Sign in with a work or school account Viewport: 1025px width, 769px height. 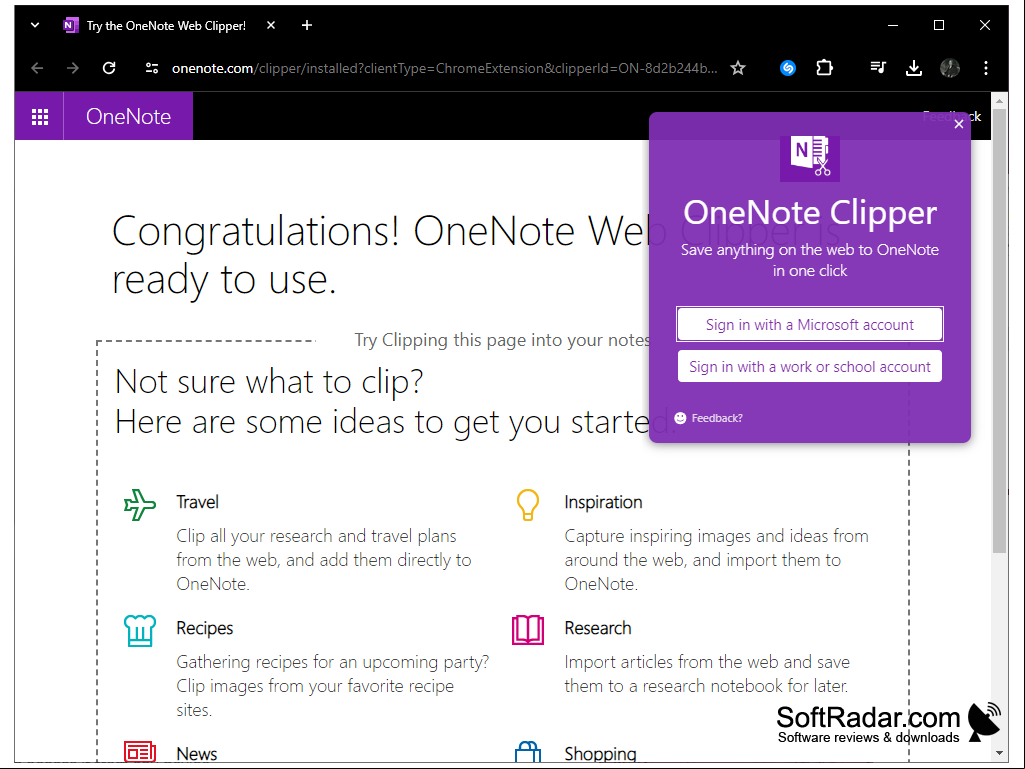pyautogui.click(x=809, y=366)
